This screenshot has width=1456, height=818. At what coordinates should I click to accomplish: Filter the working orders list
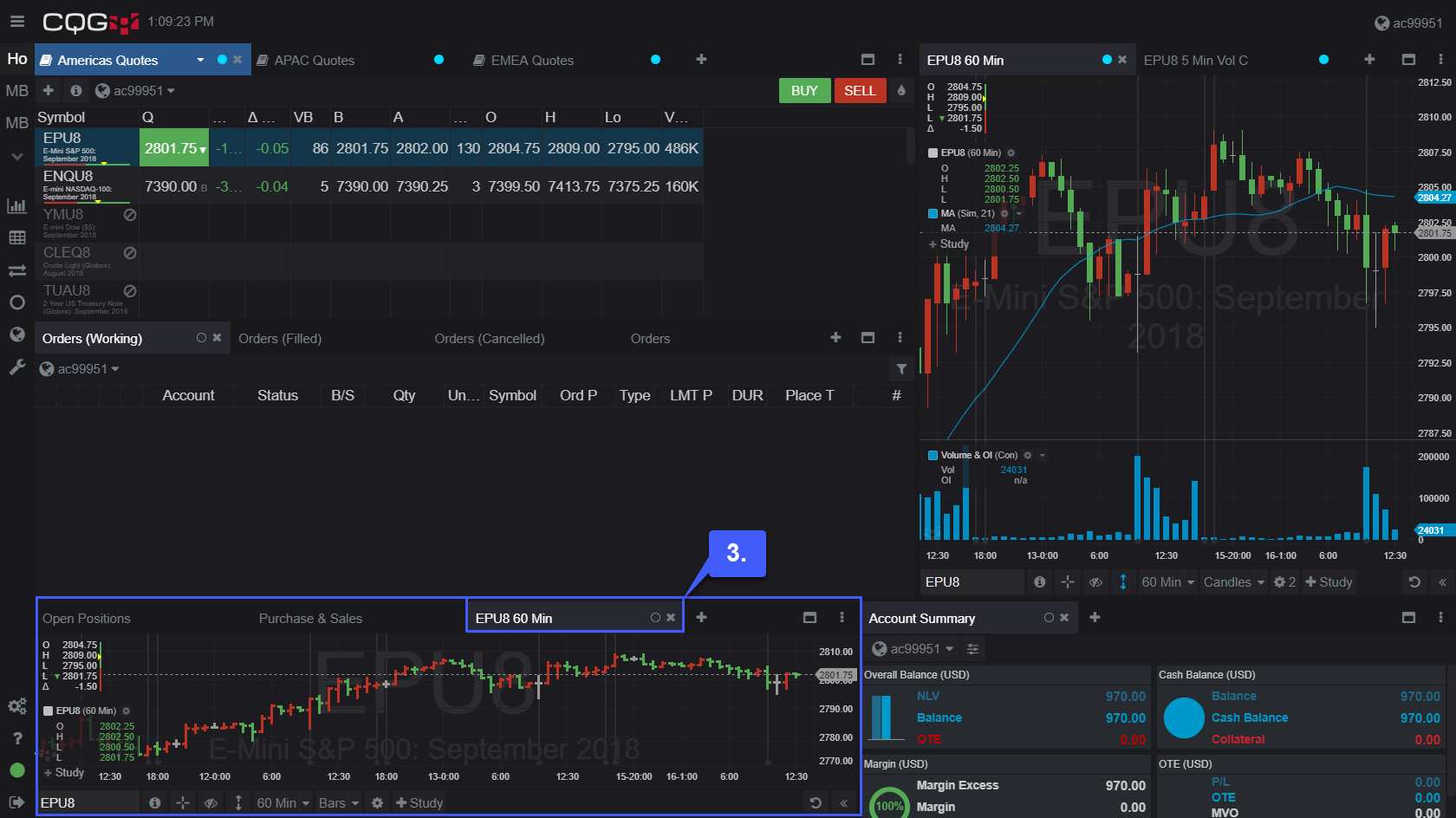tap(901, 369)
